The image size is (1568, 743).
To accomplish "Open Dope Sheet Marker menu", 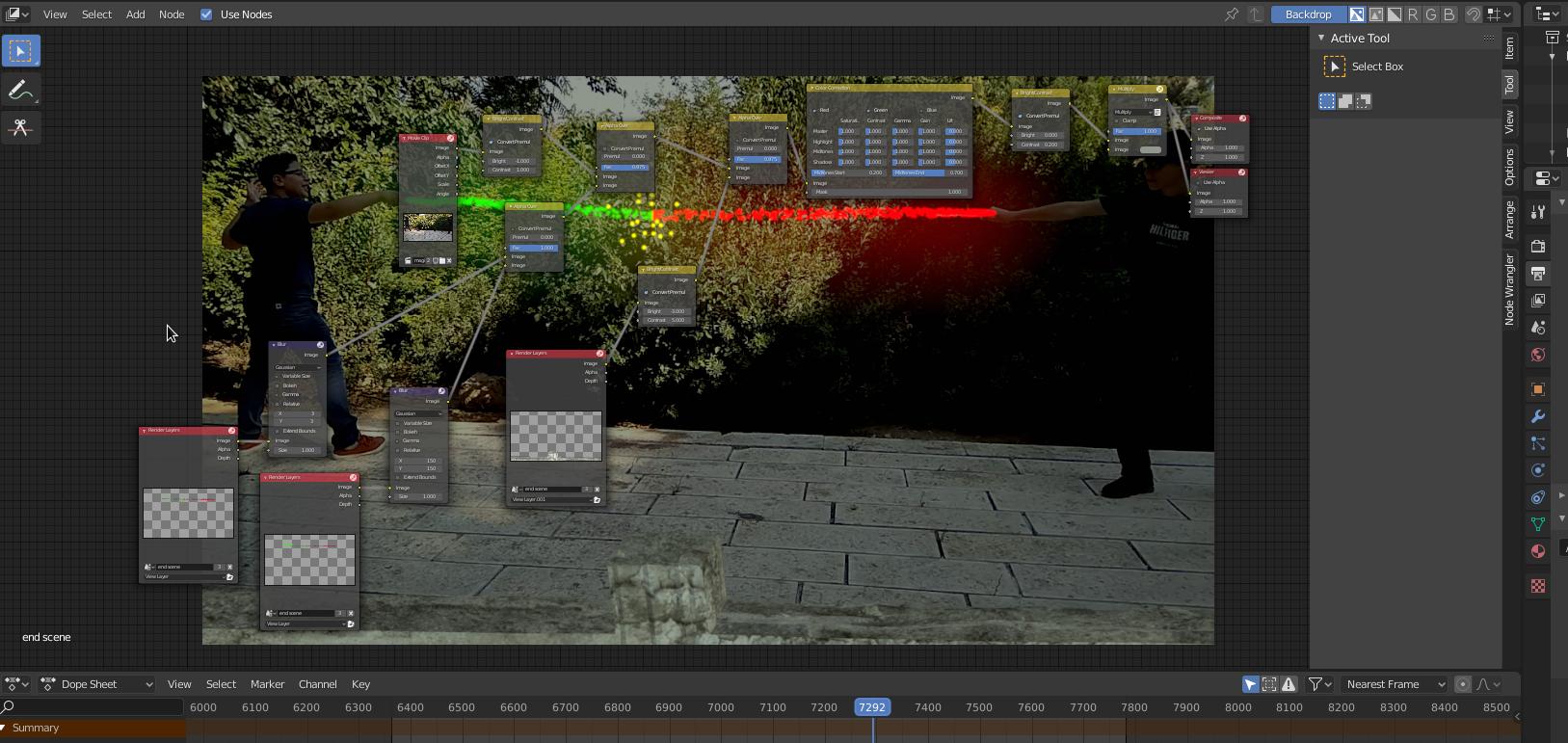I will coord(267,684).
